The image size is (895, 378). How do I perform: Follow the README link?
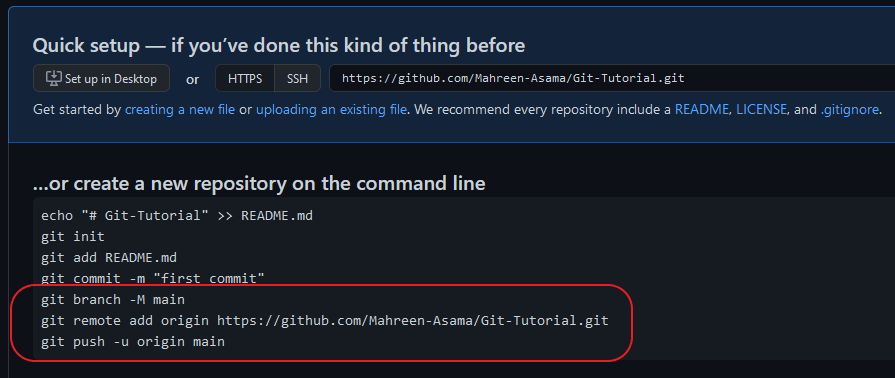[x=702, y=109]
